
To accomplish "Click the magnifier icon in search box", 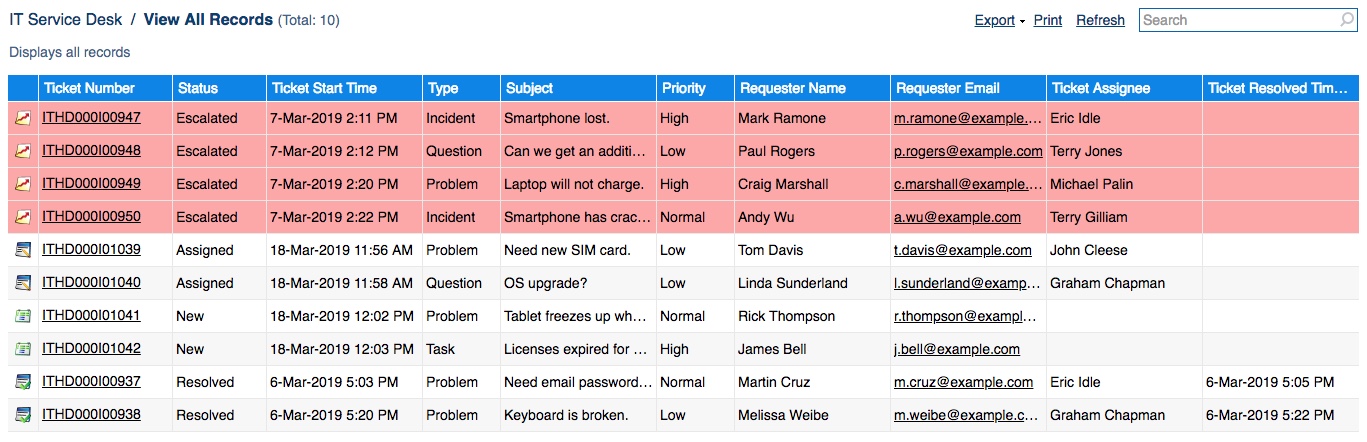I will click(x=1346, y=20).
